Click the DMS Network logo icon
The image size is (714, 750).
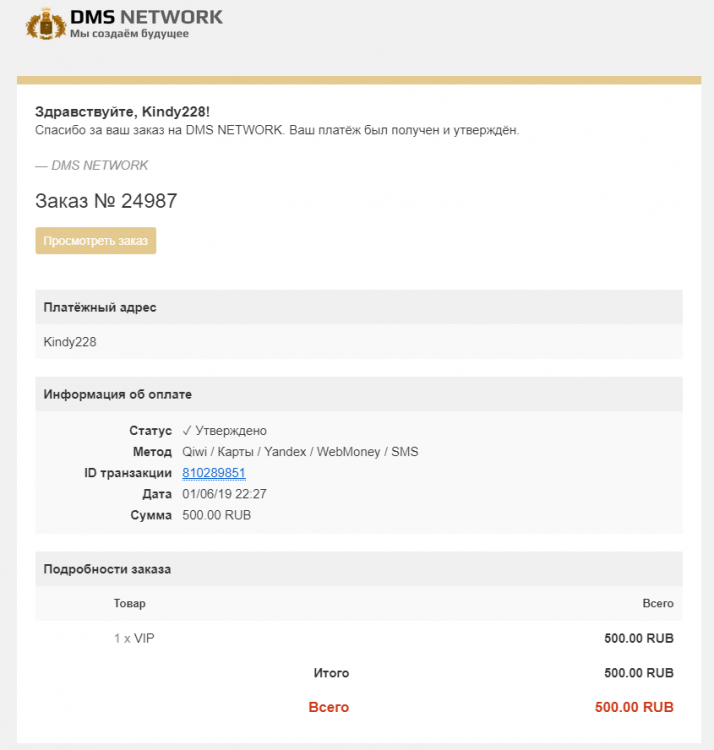(x=45, y=24)
